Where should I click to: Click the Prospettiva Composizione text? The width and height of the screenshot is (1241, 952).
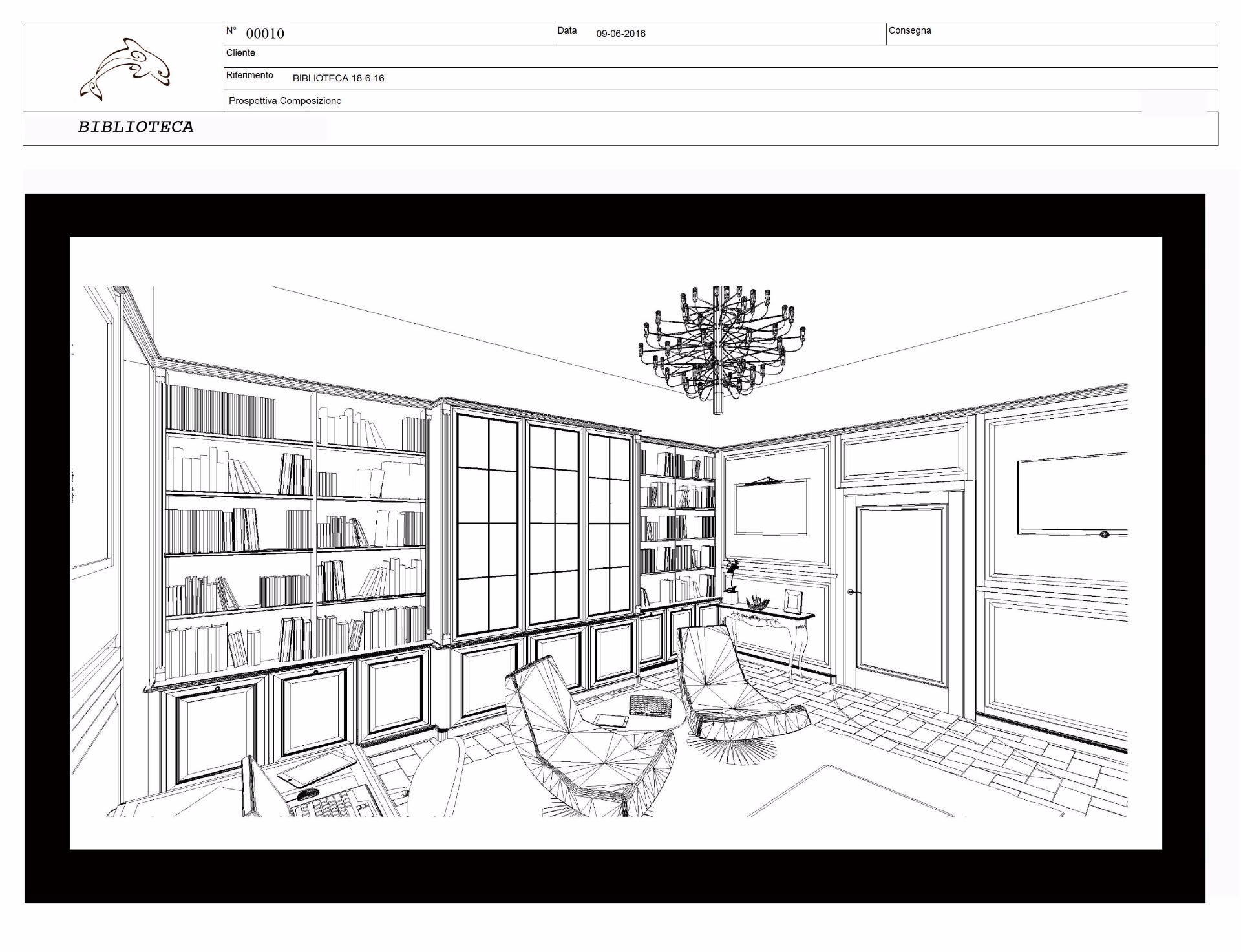(x=285, y=101)
